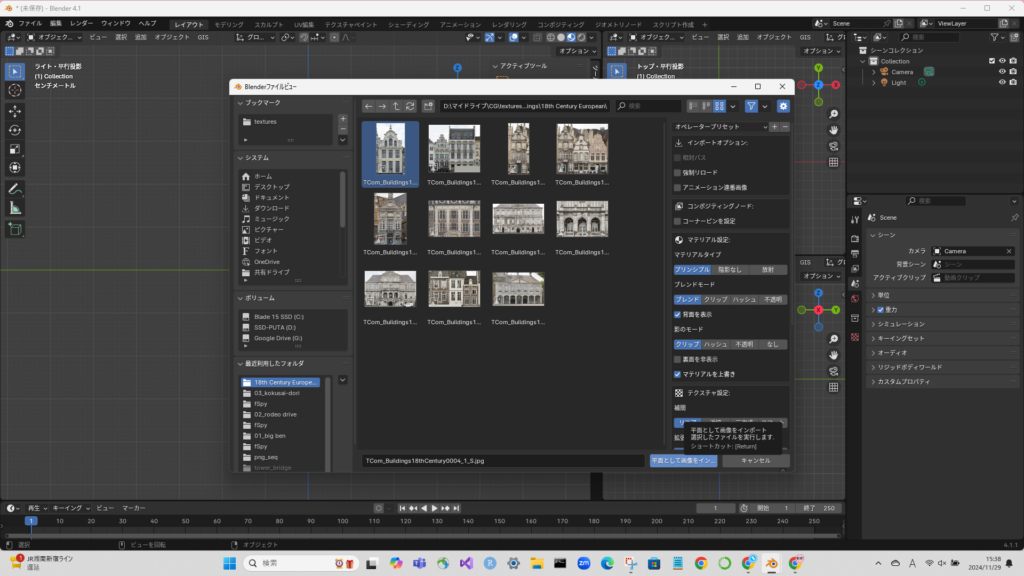Click the file filter funnel icon

click(x=751, y=106)
